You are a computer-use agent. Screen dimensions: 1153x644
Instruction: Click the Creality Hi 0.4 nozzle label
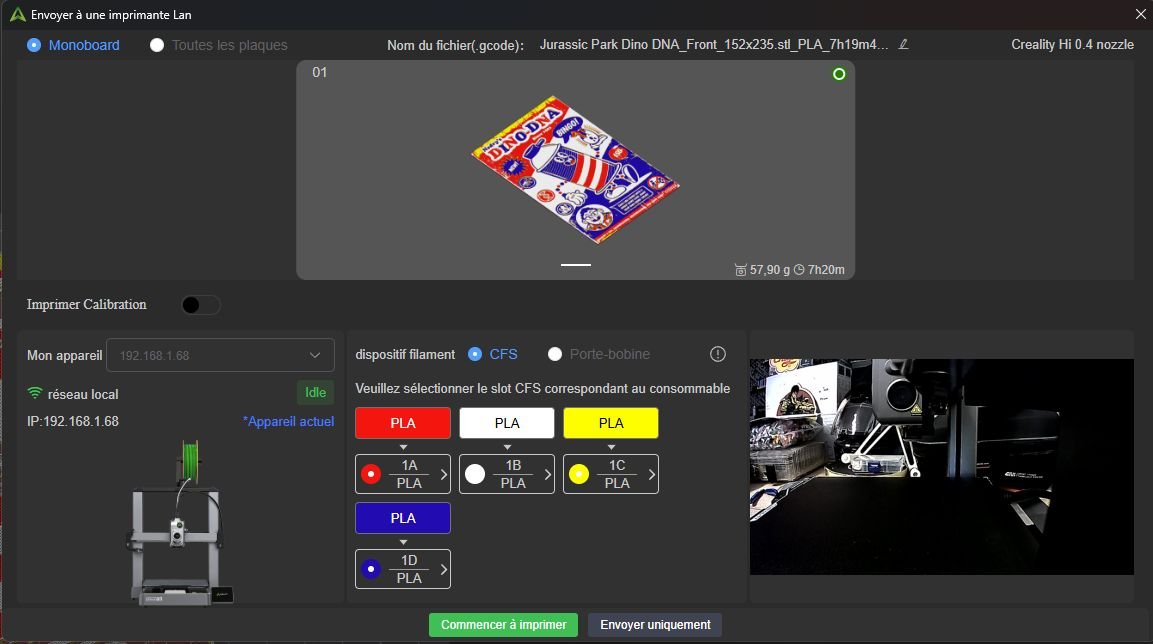point(1072,45)
